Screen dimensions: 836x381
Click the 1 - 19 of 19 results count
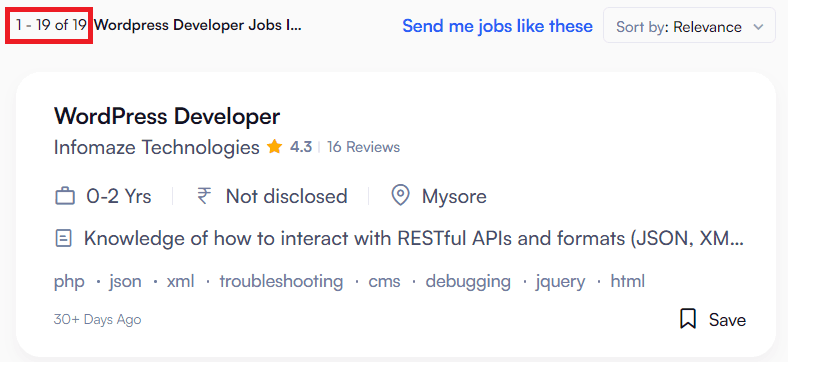pos(51,25)
